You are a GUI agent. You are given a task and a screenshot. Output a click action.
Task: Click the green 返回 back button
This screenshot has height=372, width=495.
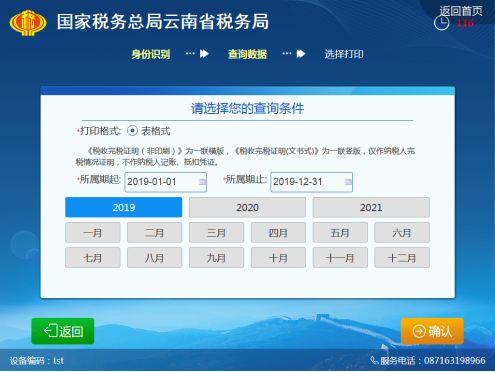[63, 331]
